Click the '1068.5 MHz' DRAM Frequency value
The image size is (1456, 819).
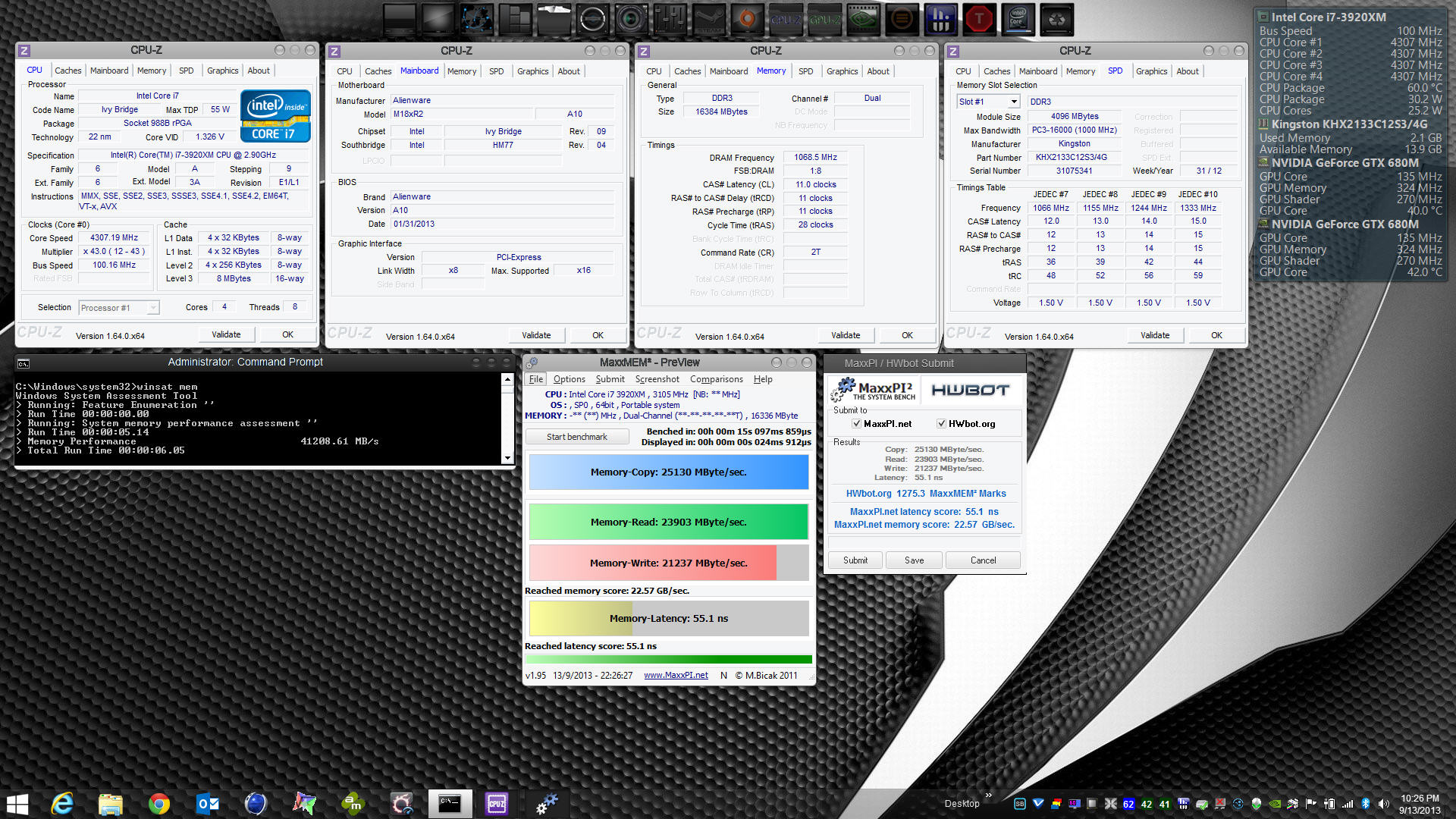815,158
